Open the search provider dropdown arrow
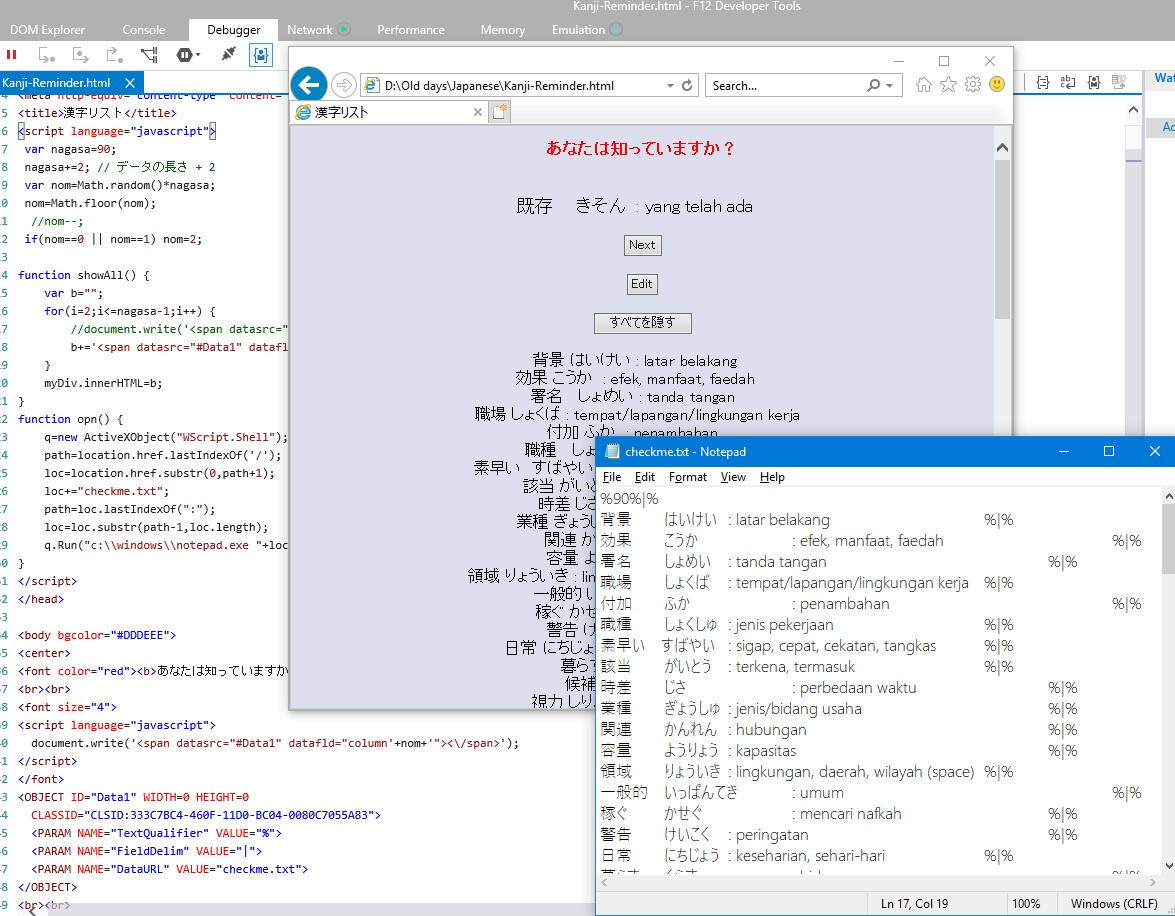This screenshot has height=916, width=1175. pyautogui.click(x=890, y=86)
